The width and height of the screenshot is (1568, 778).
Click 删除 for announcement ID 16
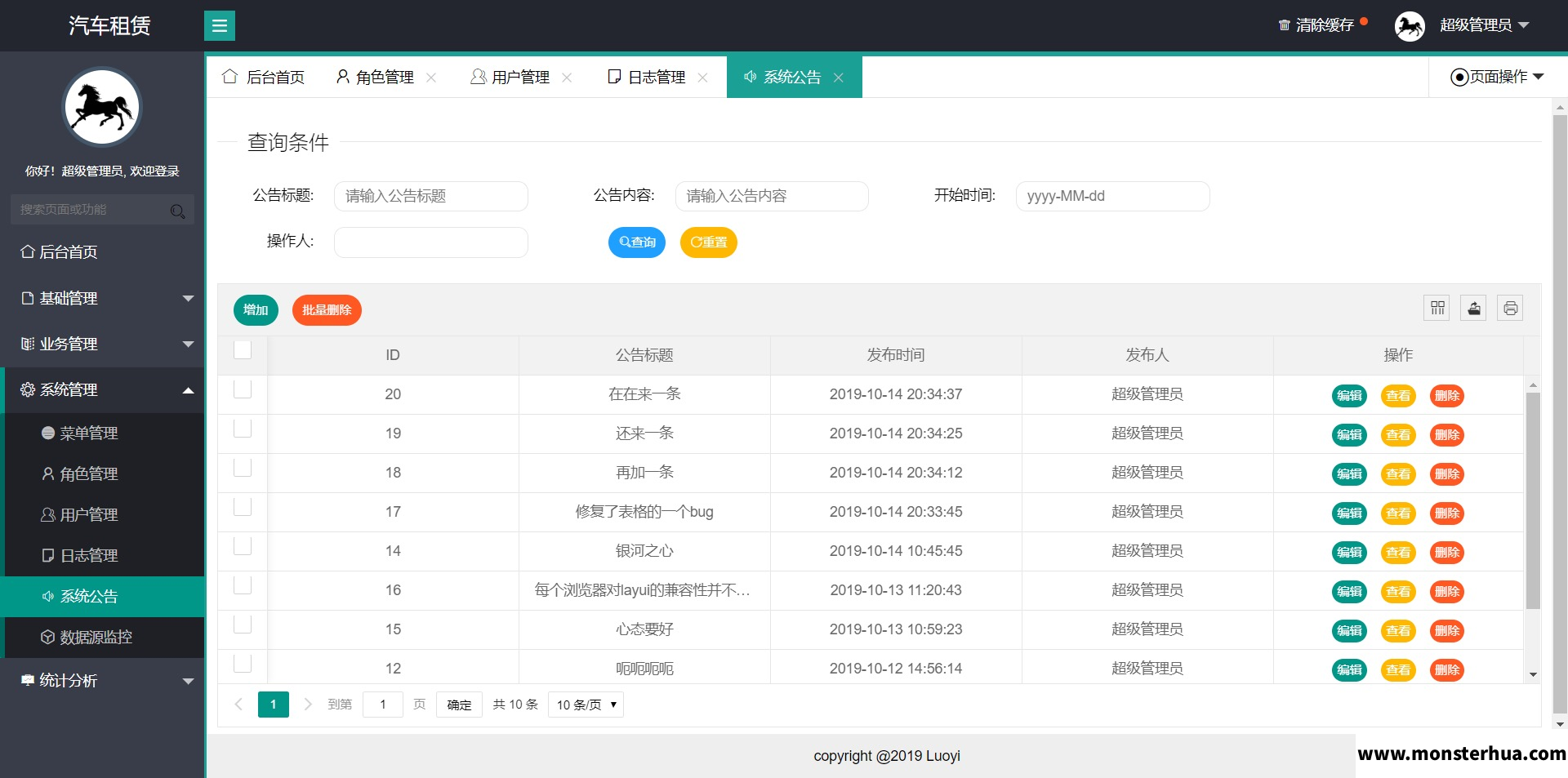pyautogui.click(x=1447, y=592)
